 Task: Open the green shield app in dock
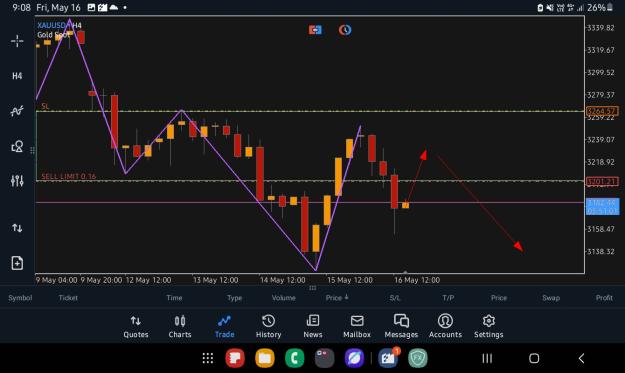418,358
